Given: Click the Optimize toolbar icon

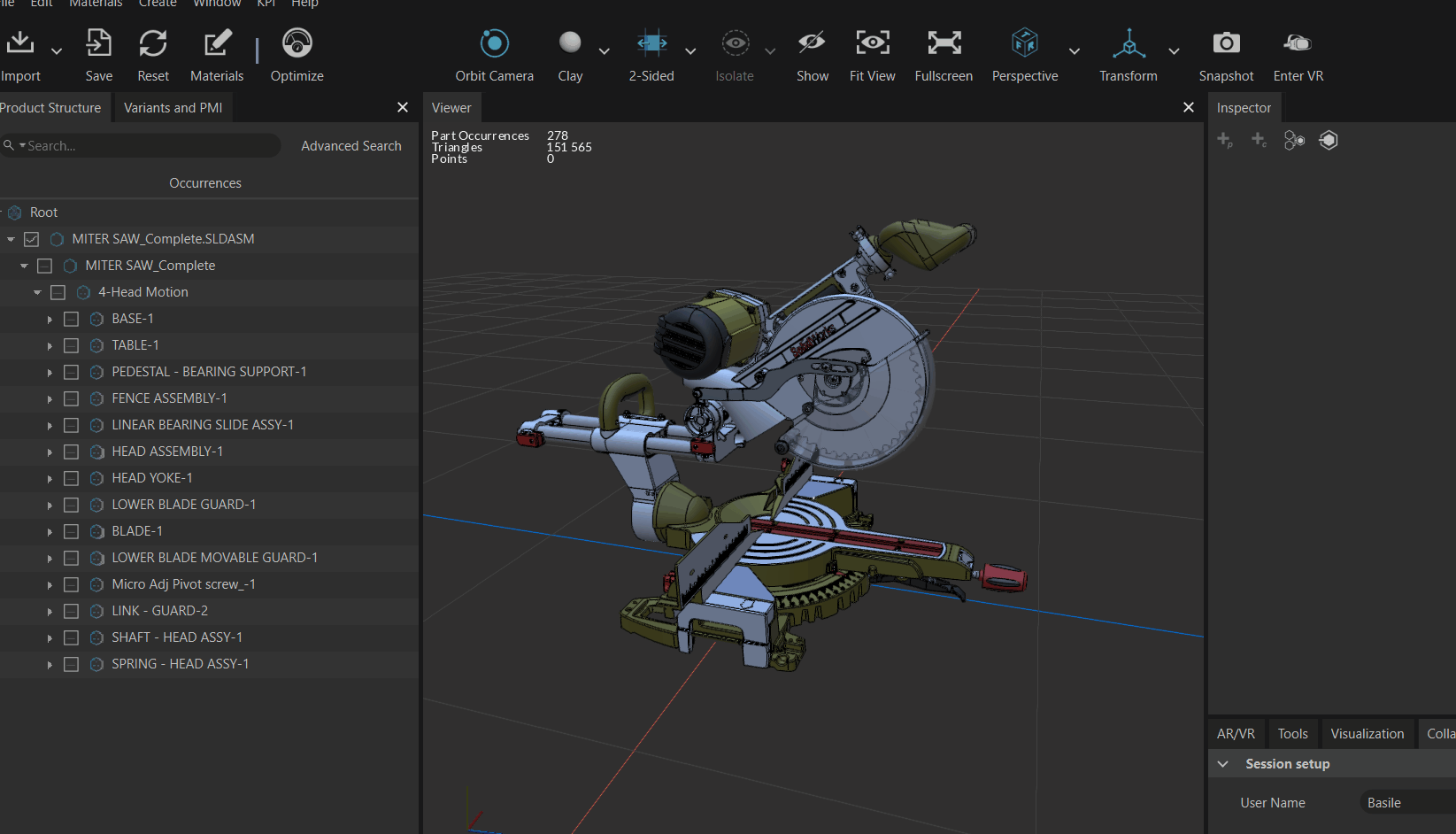Looking at the screenshot, I should [297, 43].
